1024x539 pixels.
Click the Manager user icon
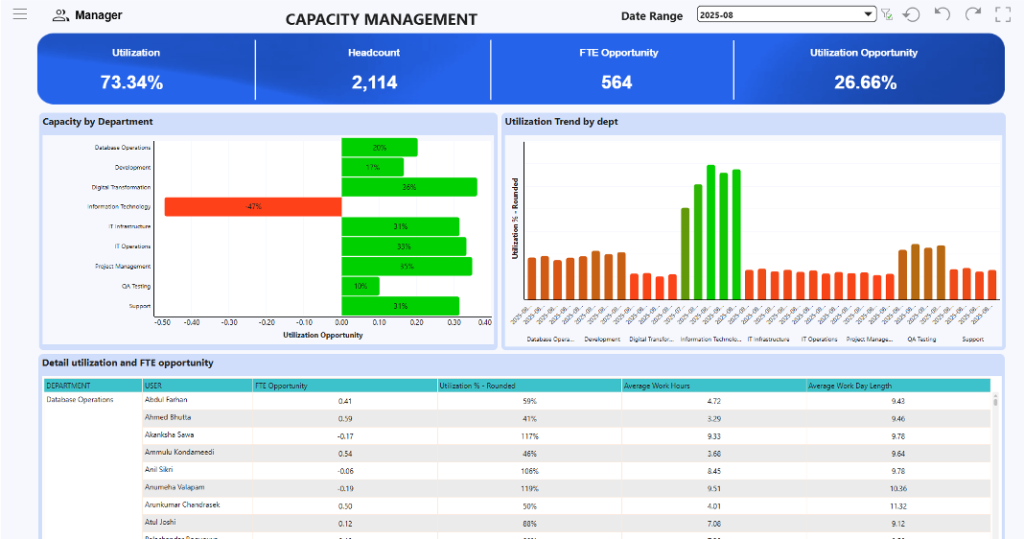(60, 15)
